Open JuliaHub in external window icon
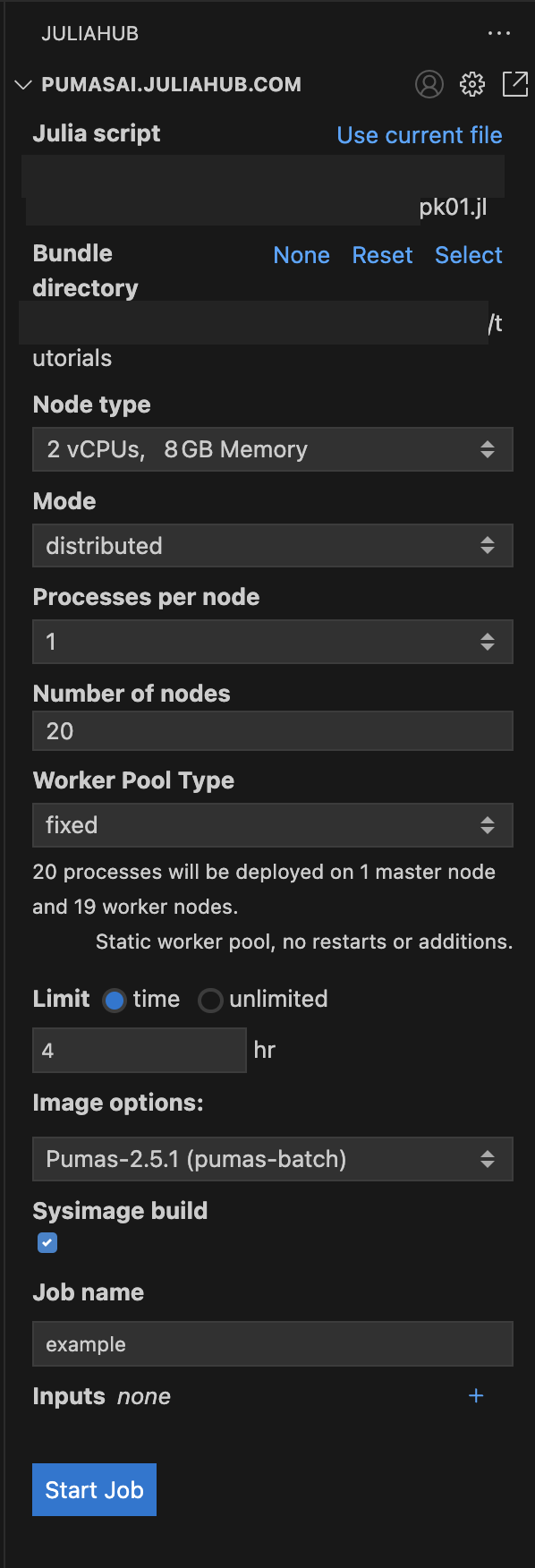The image size is (535, 1568). (x=515, y=84)
